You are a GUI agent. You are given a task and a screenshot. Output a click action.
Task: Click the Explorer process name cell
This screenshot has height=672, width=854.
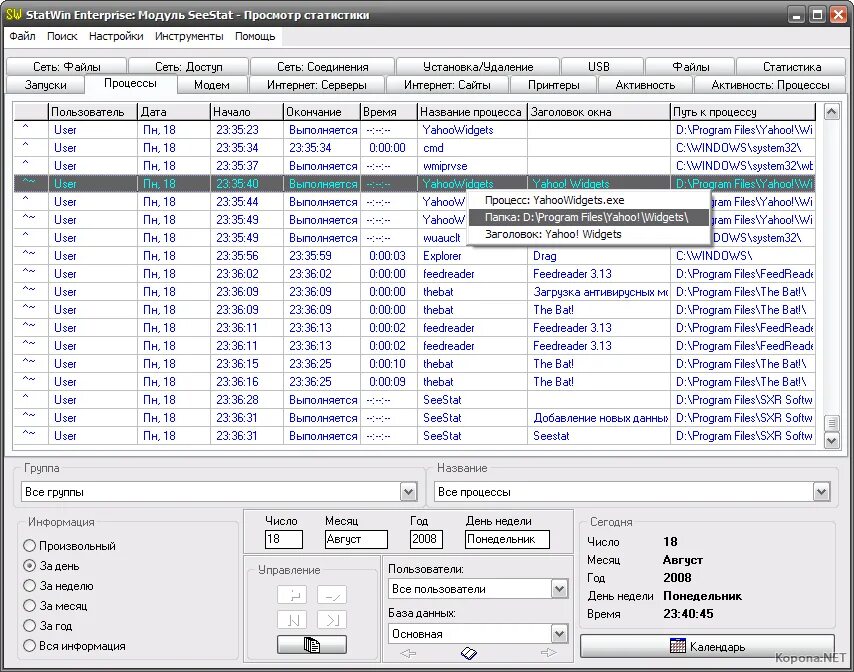(x=472, y=255)
